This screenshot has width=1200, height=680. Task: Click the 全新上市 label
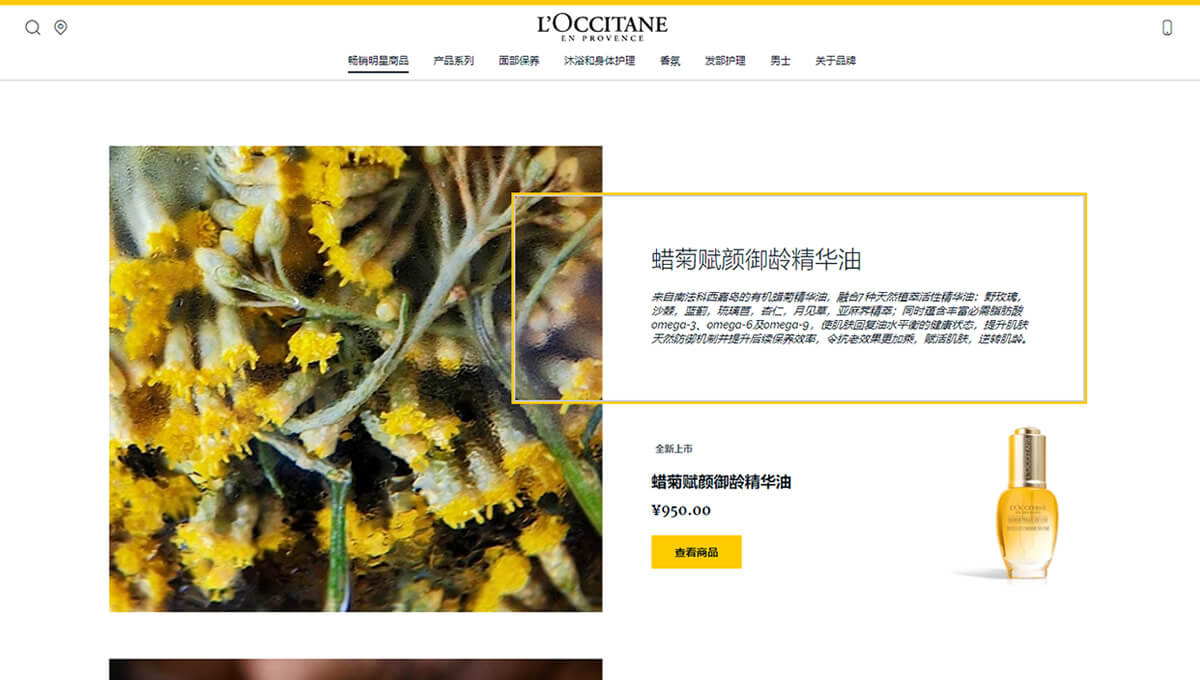674,449
